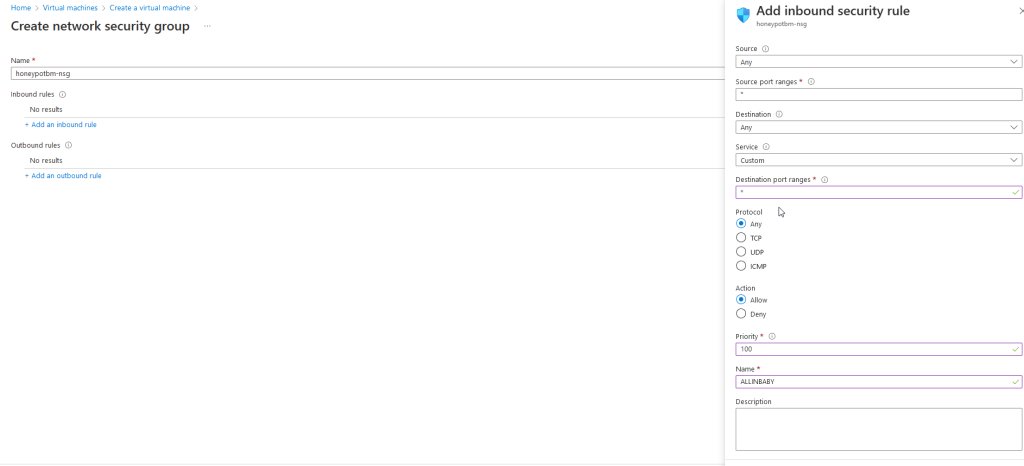Screen dimensions: 1024x466
Task: Click into the Description text box
Action: (878, 429)
